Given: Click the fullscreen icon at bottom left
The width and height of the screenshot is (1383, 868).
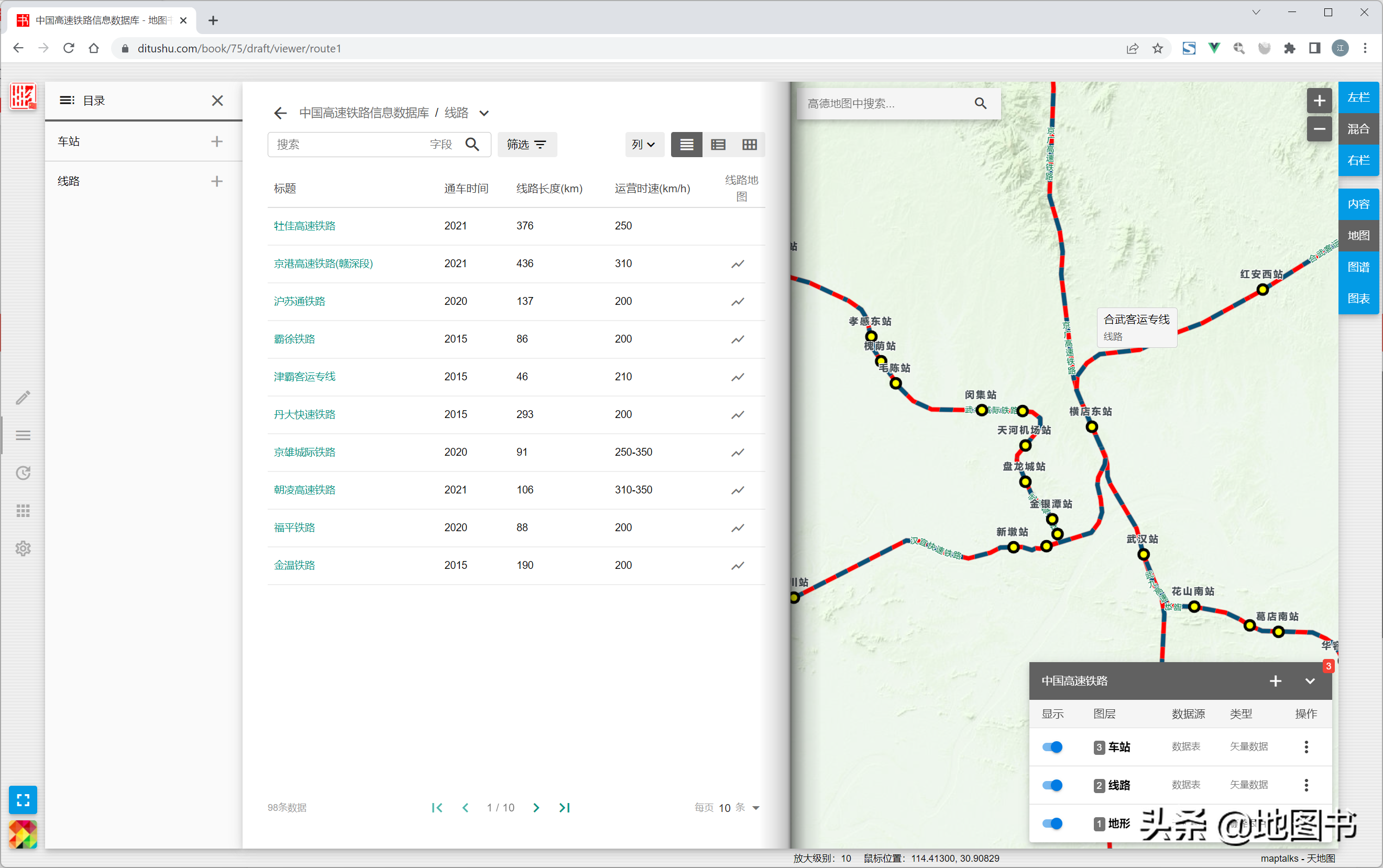Looking at the screenshot, I should [23, 800].
